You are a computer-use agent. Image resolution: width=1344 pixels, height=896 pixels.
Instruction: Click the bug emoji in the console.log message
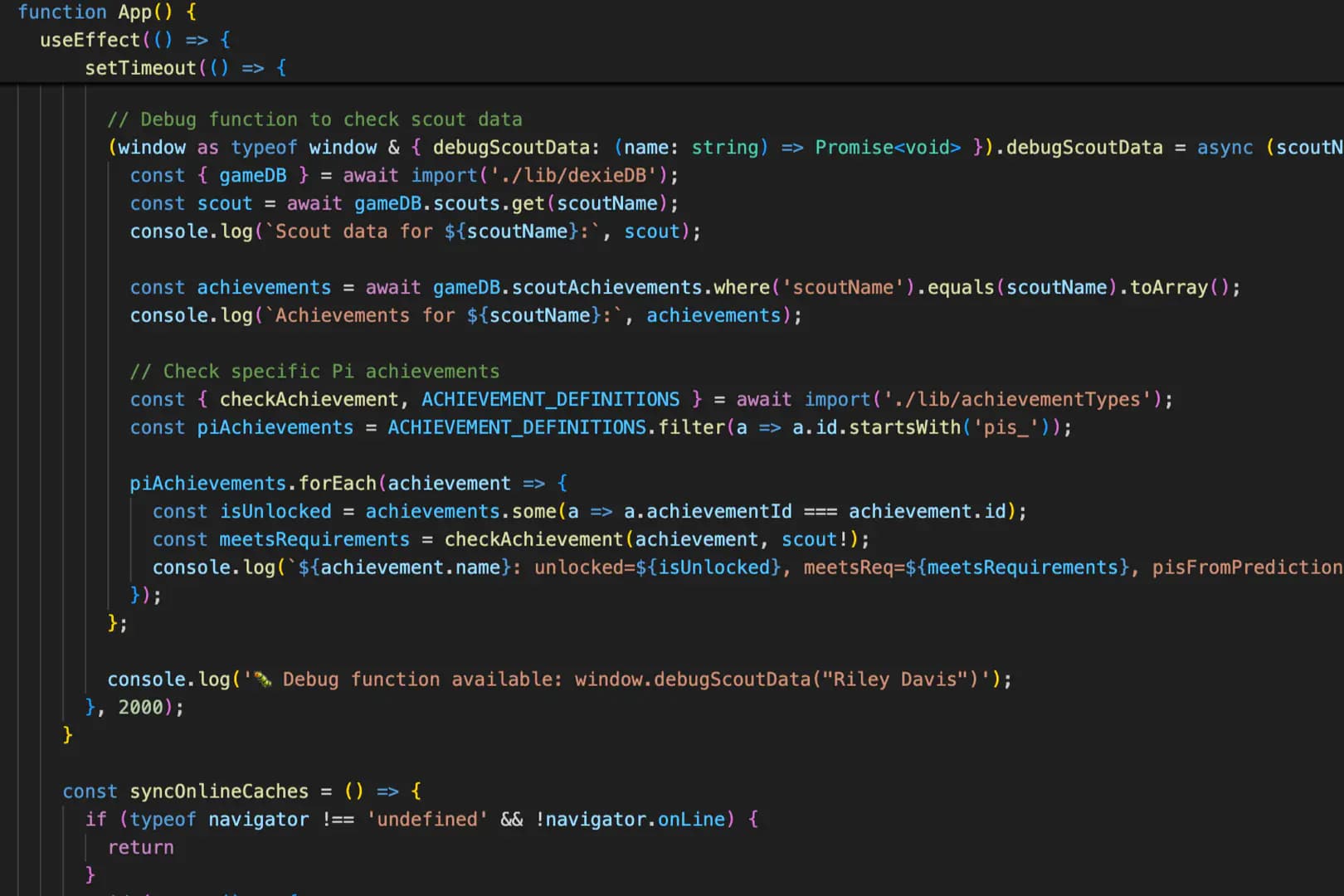pos(261,679)
